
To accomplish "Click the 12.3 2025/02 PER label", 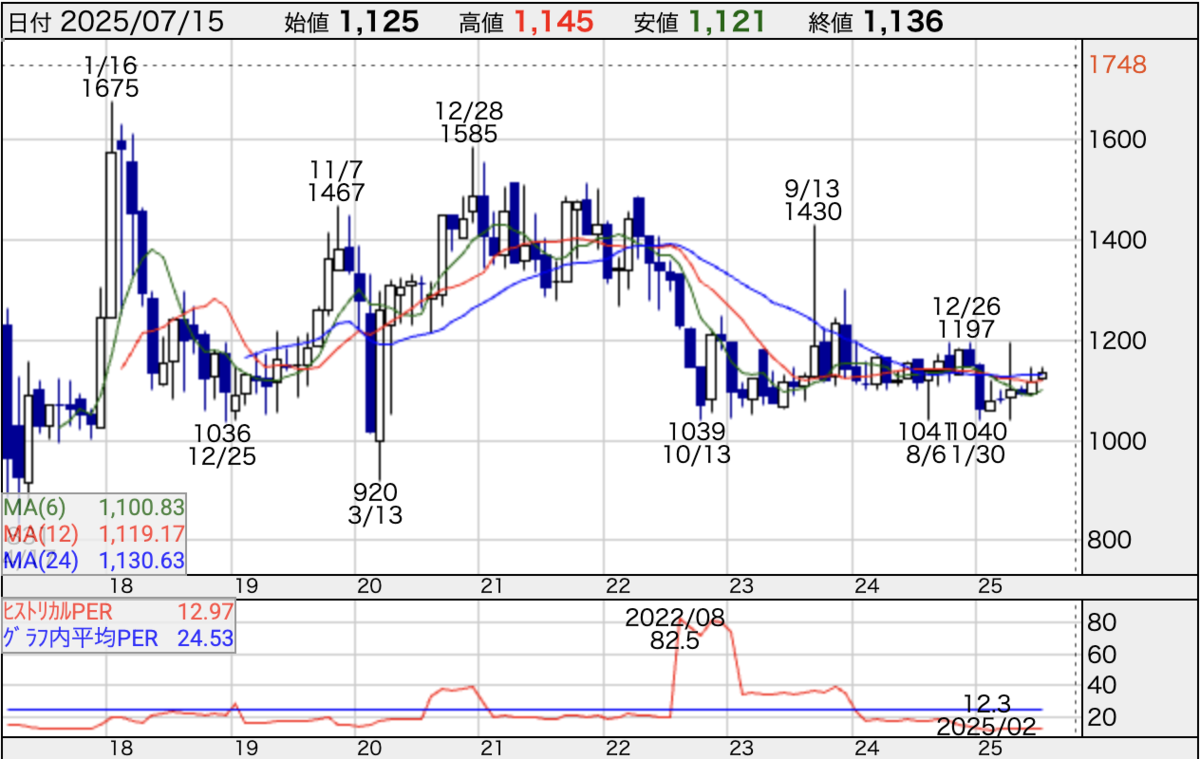I will pos(985,713).
